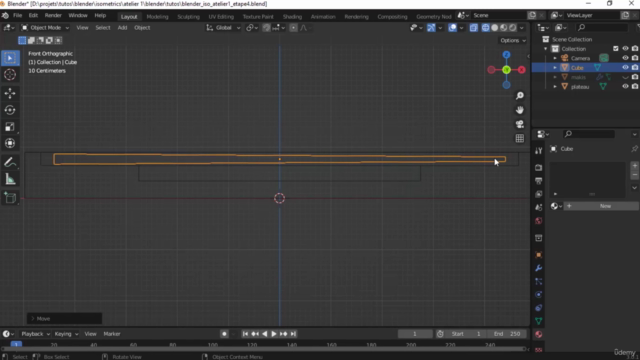The image size is (640, 360).
Task: Select the Select Box tool
Action: point(10,58)
